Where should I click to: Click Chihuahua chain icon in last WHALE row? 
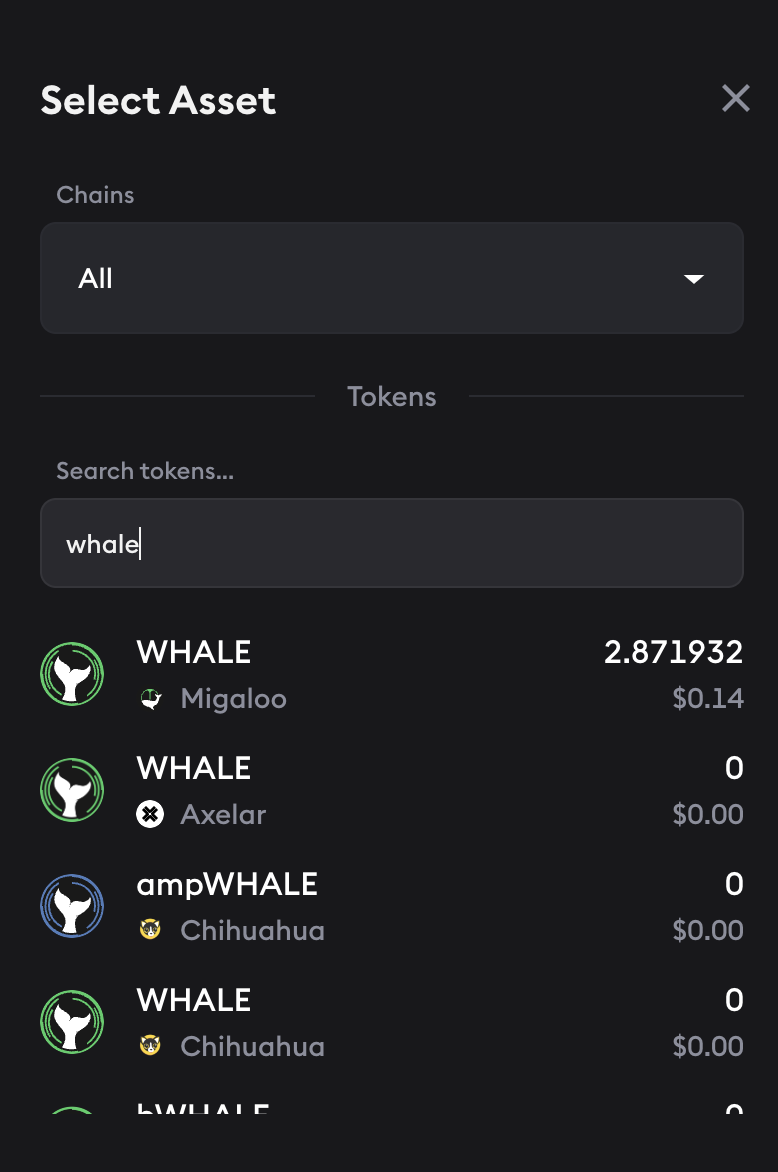(x=150, y=1047)
